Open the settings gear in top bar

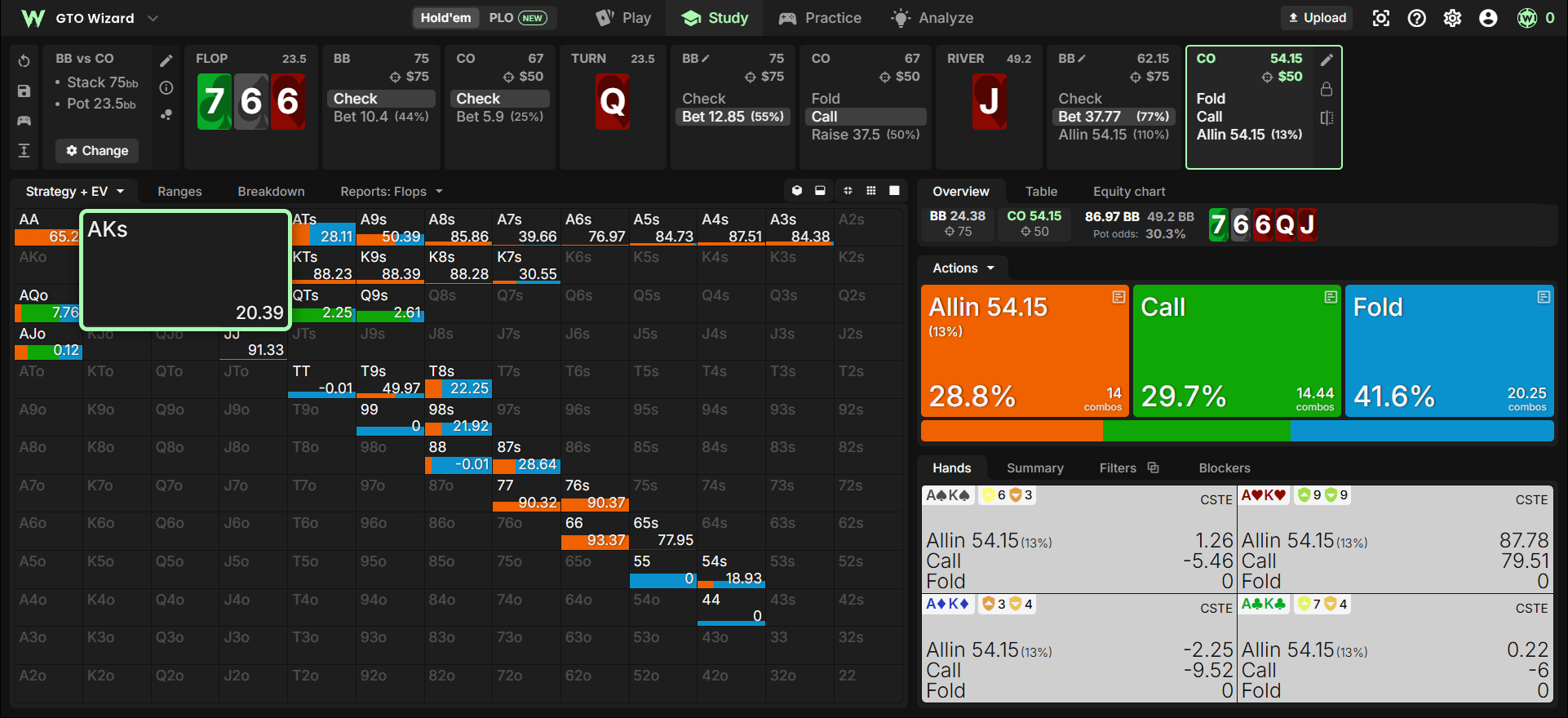[x=1453, y=18]
